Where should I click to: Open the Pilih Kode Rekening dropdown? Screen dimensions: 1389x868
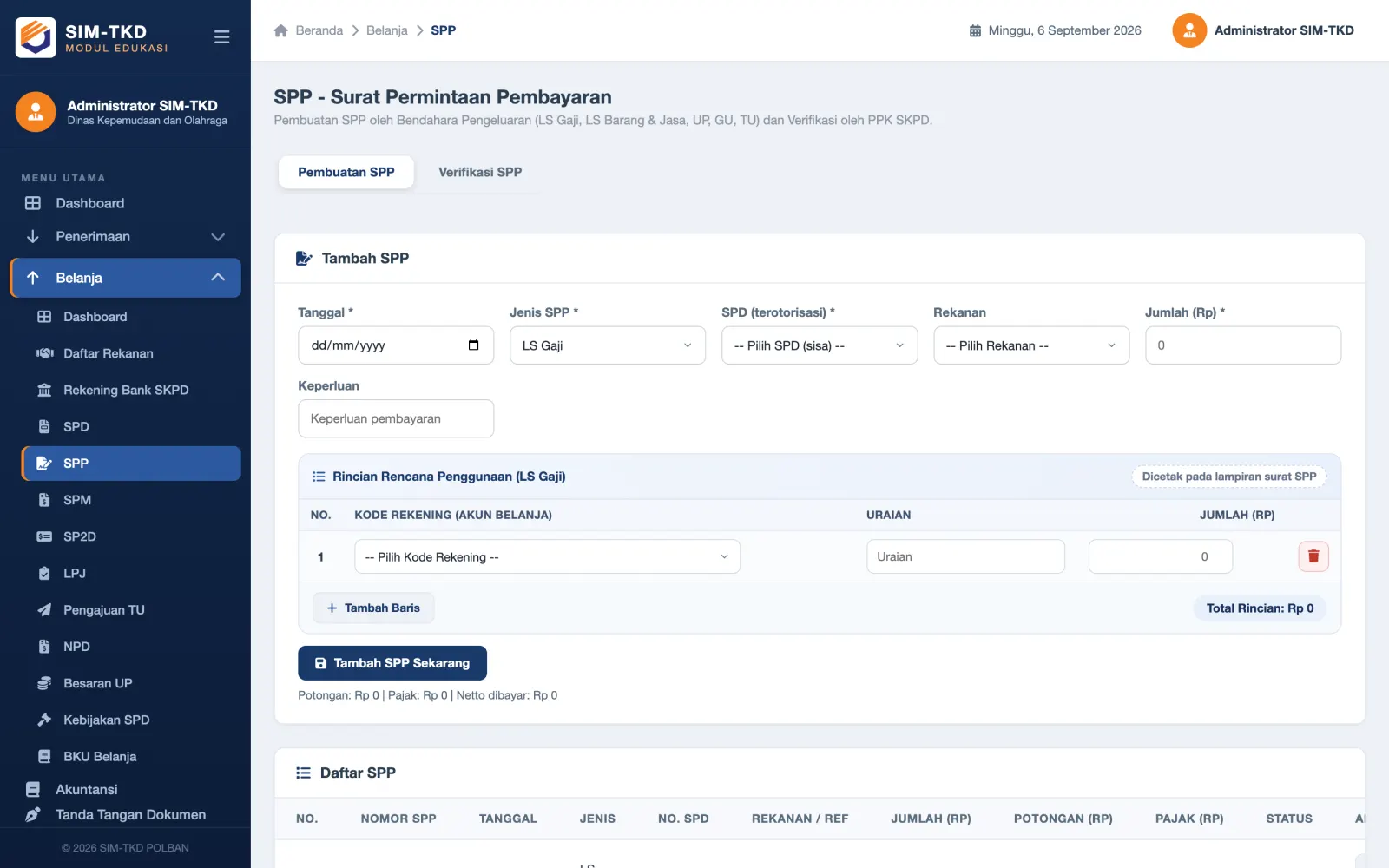(x=547, y=556)
